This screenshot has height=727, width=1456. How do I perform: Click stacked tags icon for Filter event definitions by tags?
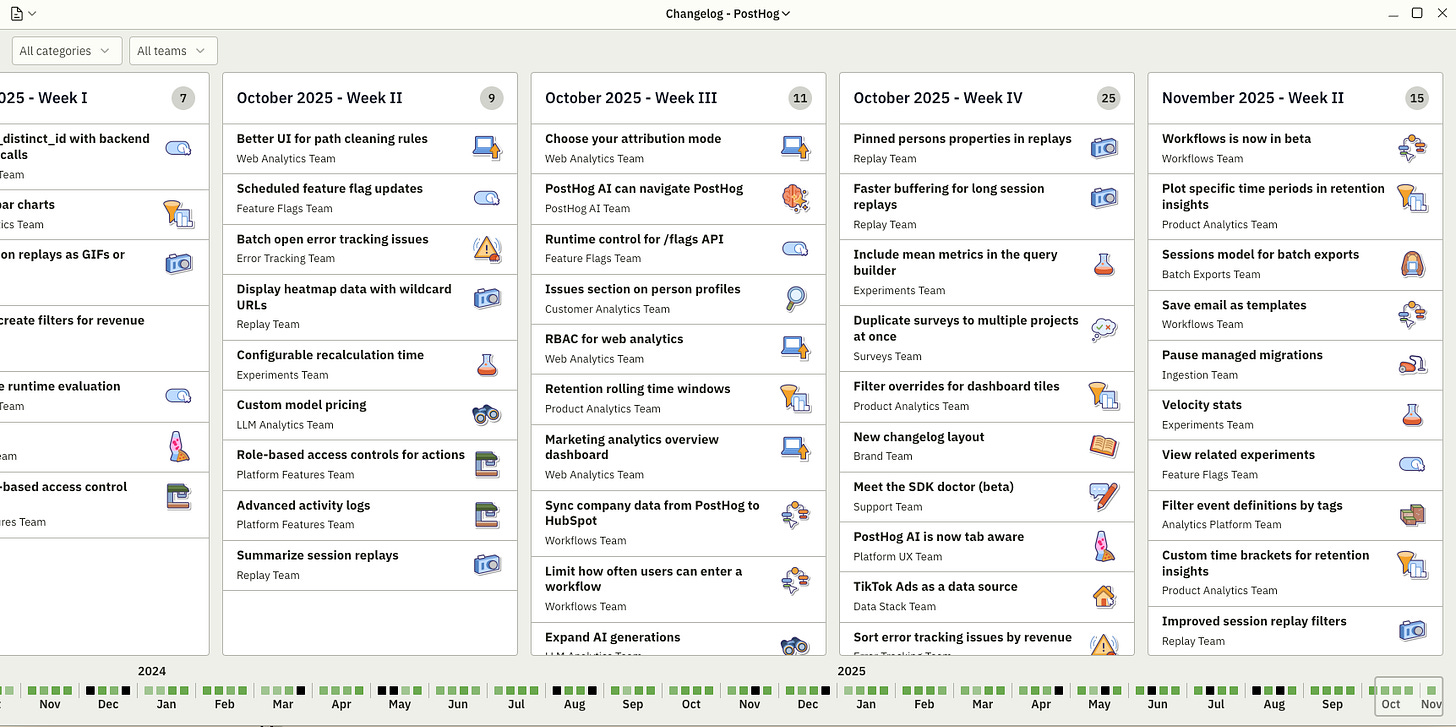pos(1412,514)
